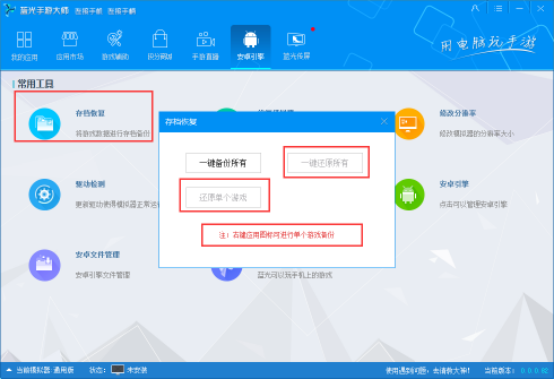Click the 安卓文件管理 title text
Viewport: 554px width, 379px height.
click(98, 255)
